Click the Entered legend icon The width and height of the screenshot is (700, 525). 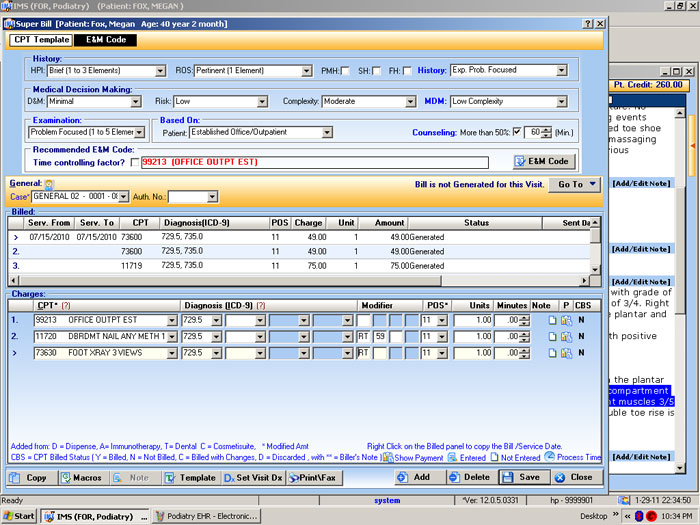[452, 457]
